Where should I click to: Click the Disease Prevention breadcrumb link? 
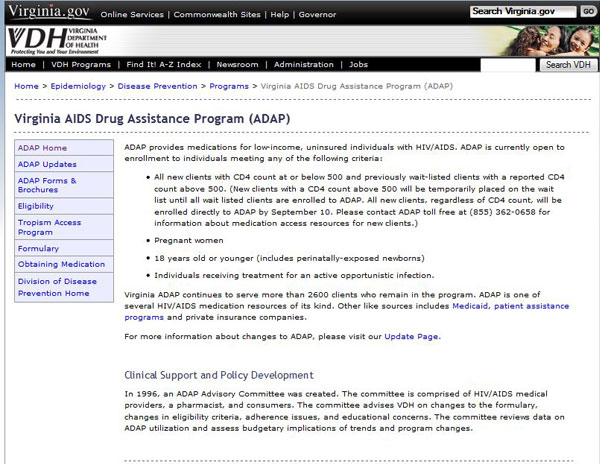tap(157, 86)
